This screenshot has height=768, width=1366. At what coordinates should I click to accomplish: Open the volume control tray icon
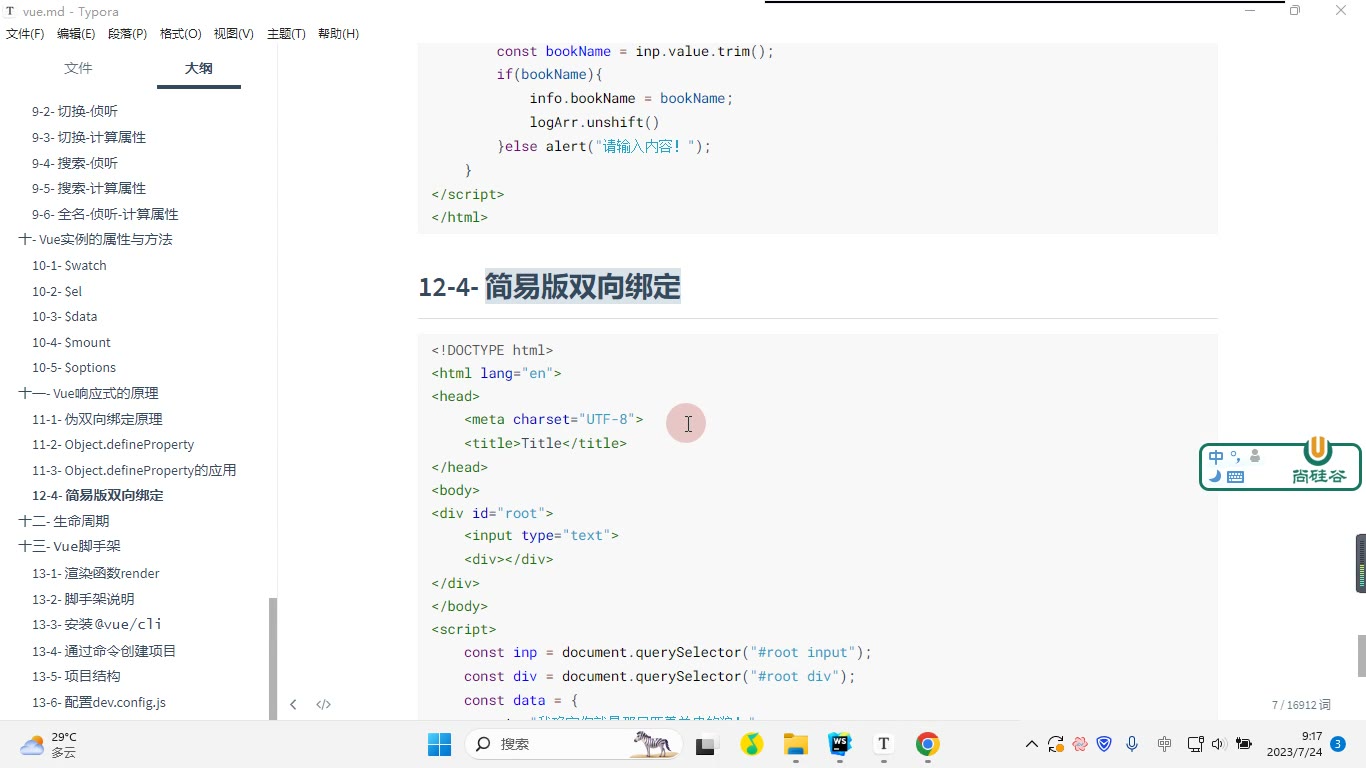pyautogui.click(x=1218, y=744)
